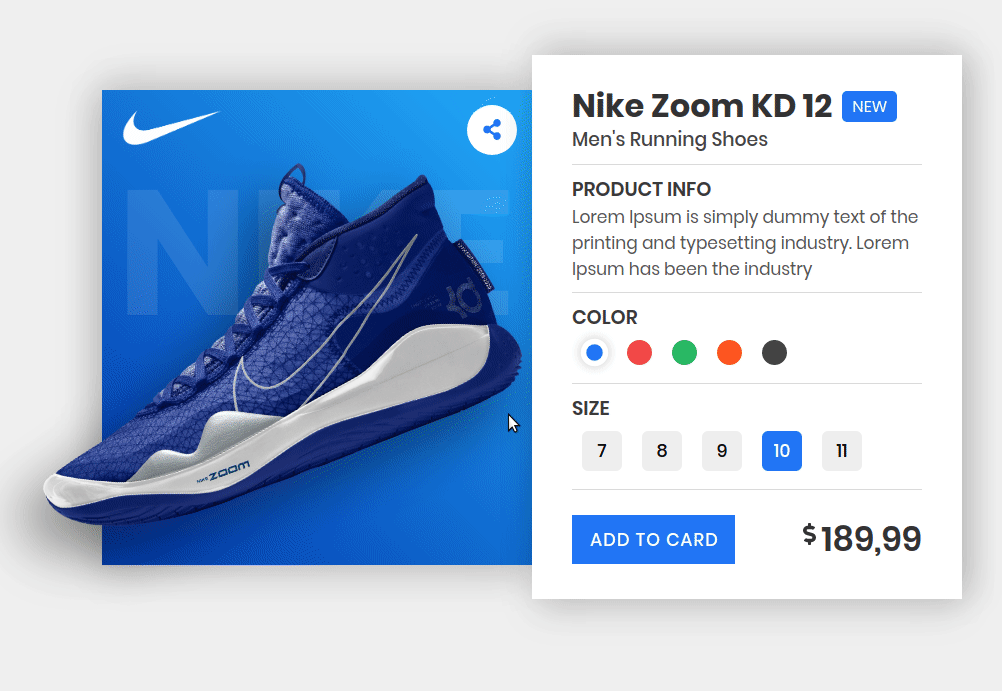The width and height of the screenshot is (1002, 691).
Task: Click the ADD TO CARD button
Action: (x=653, y=540)
